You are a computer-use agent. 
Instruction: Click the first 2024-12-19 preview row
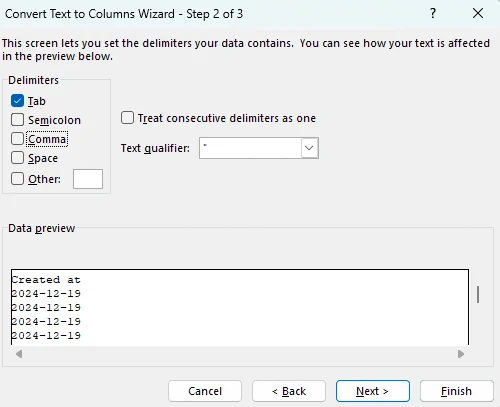tap(46, 294)
